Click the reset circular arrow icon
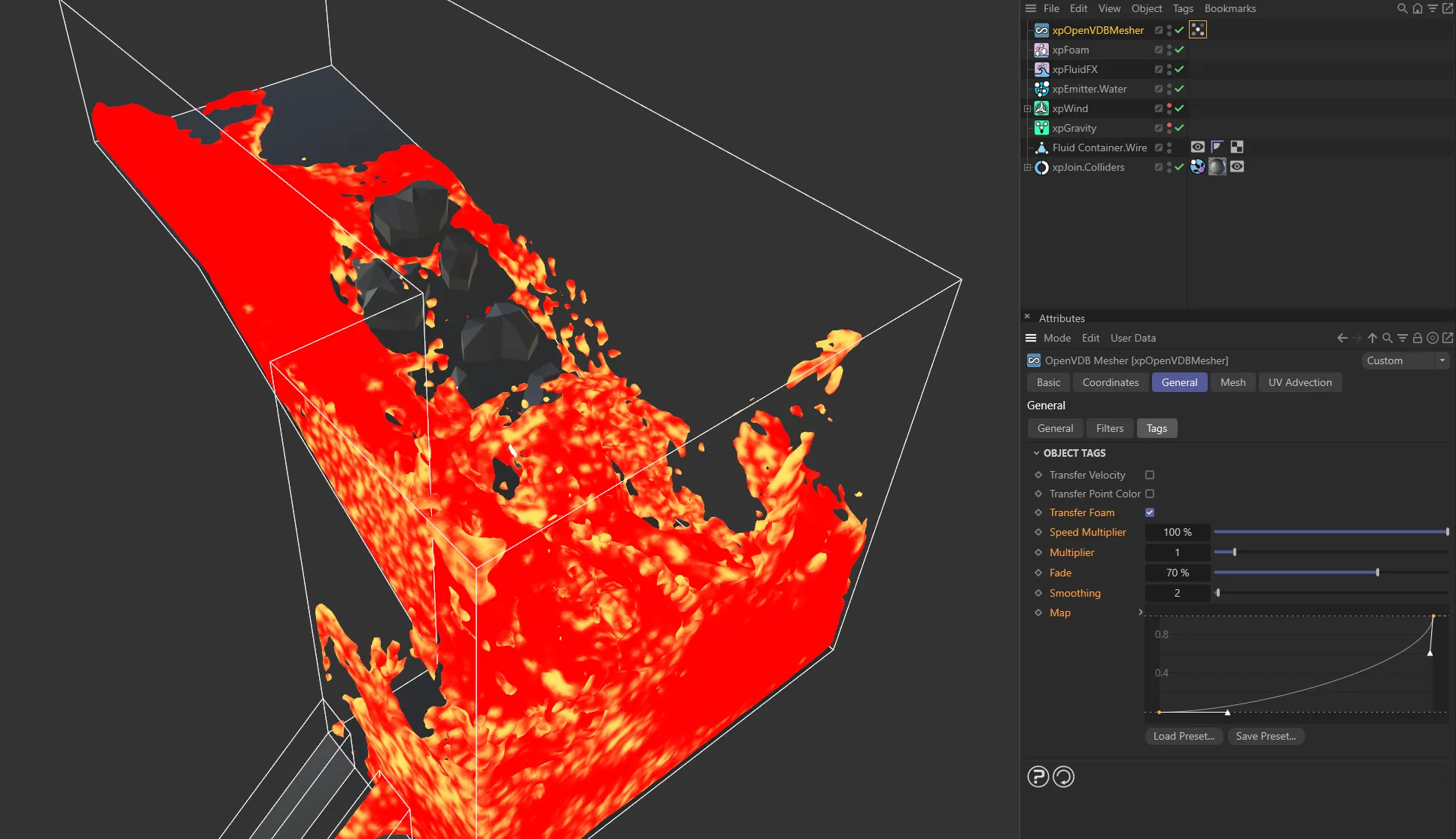Screen dimensions: 1456x839 [1063, 777]
